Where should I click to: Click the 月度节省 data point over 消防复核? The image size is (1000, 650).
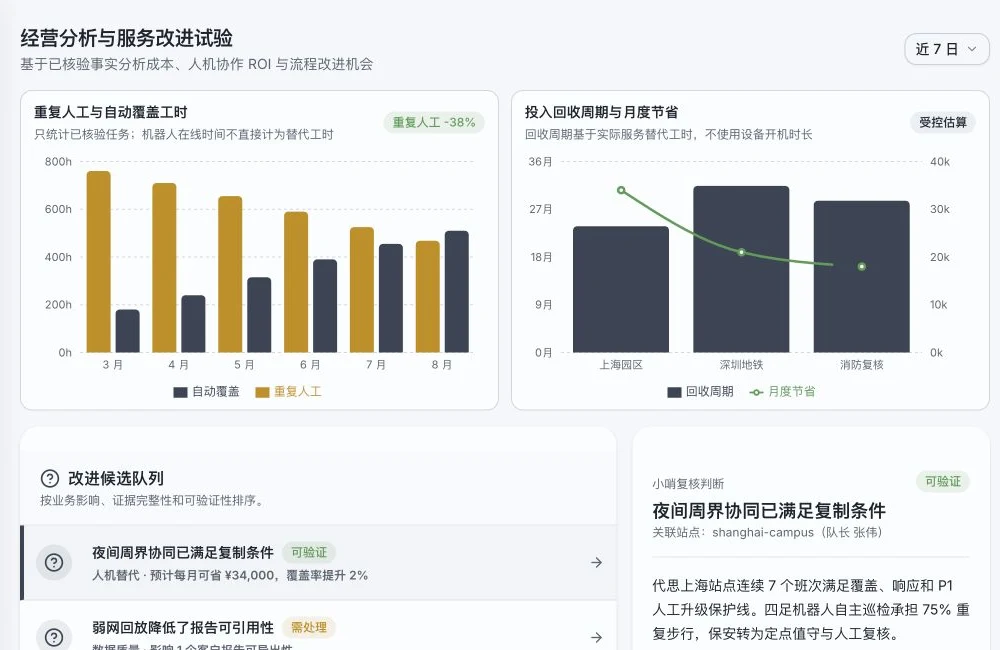862,267
